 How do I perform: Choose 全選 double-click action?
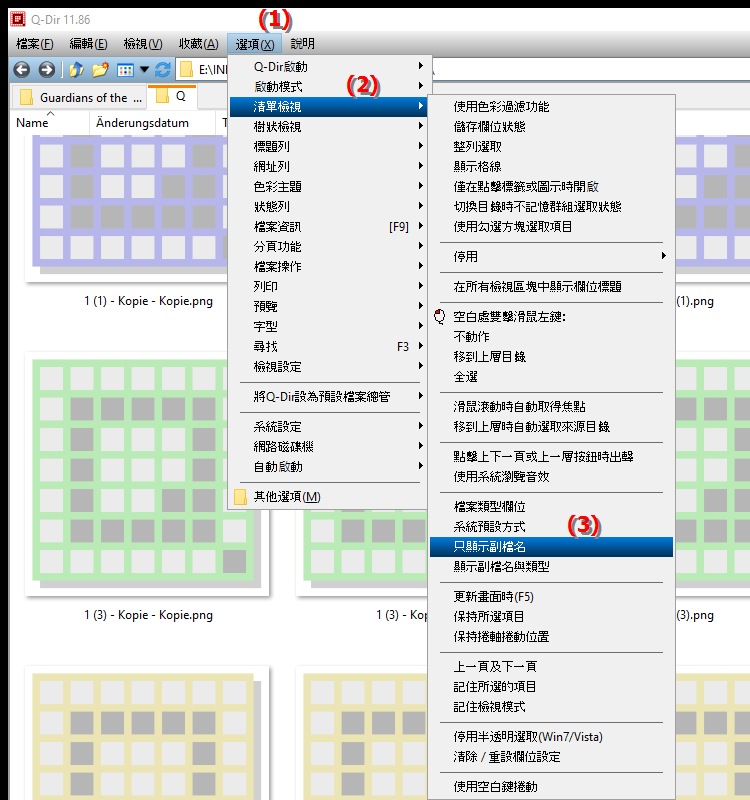pyautogui.click(x=552, y=377)
